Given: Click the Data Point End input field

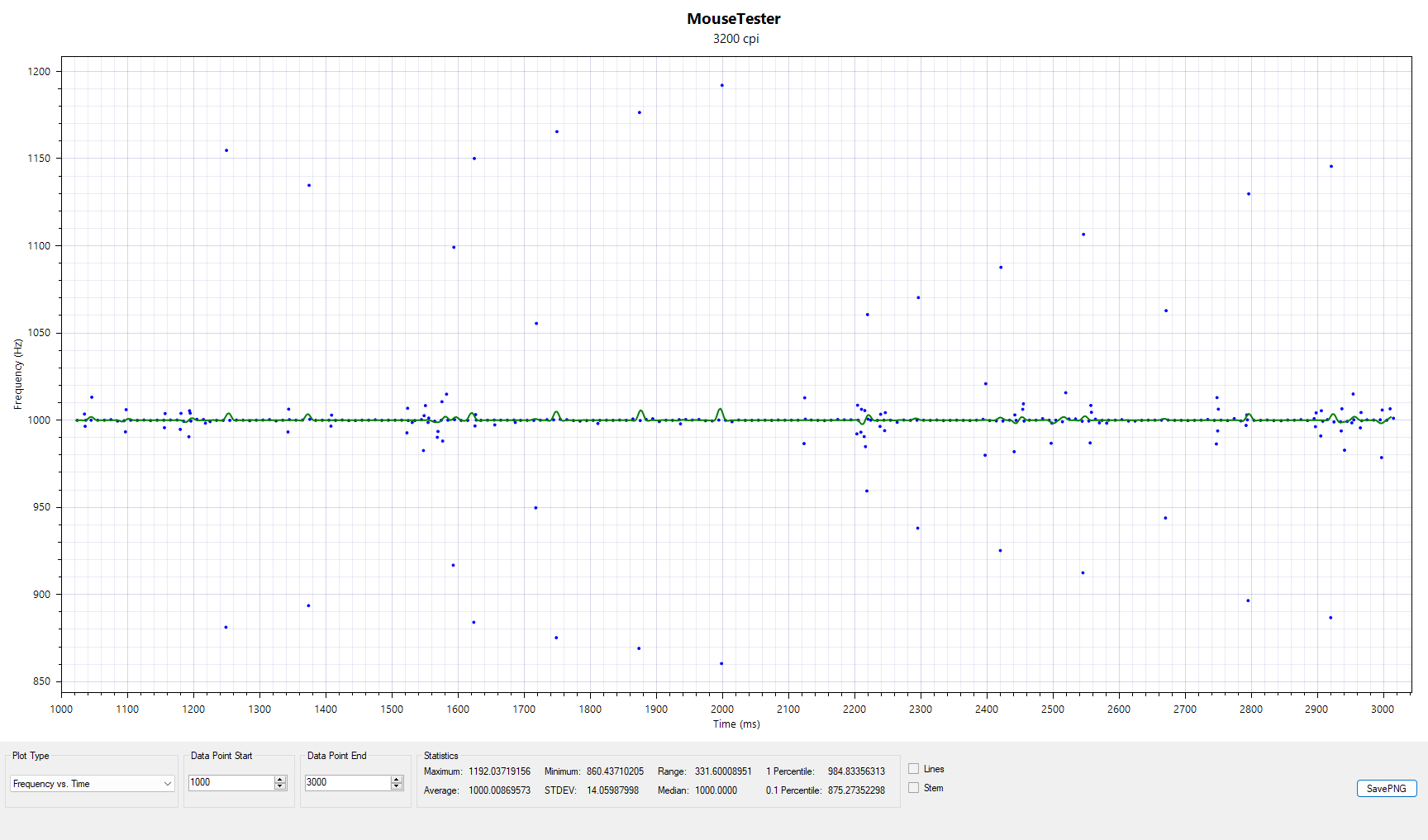Looking at the screenshot, I should (348, 782).
